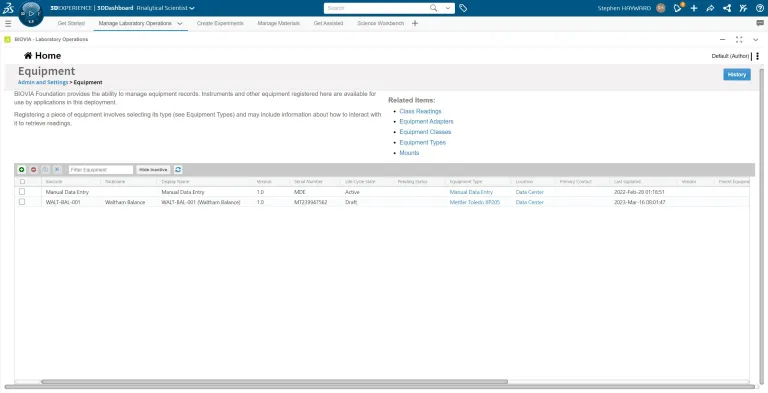
Task: Click the History button
Action: point(737,74)
